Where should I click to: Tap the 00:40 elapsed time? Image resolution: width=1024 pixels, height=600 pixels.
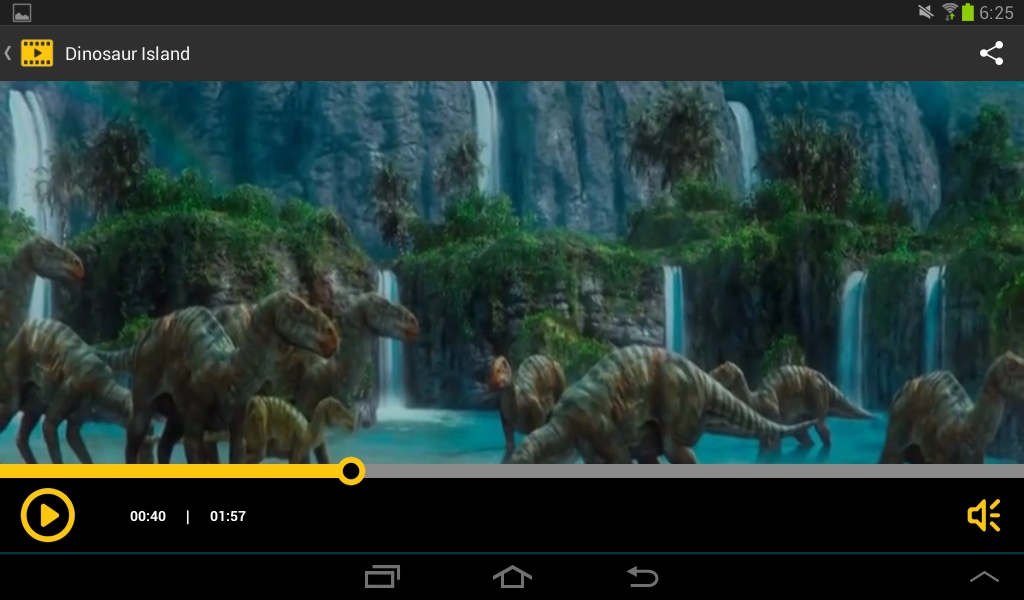pos(148,516)
